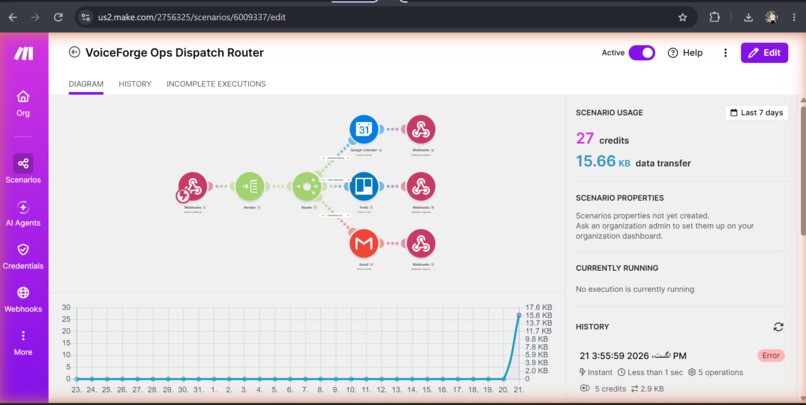Click the browser address bar URL
The width and height of the screenshot is (806, 405).
(192, 17)
